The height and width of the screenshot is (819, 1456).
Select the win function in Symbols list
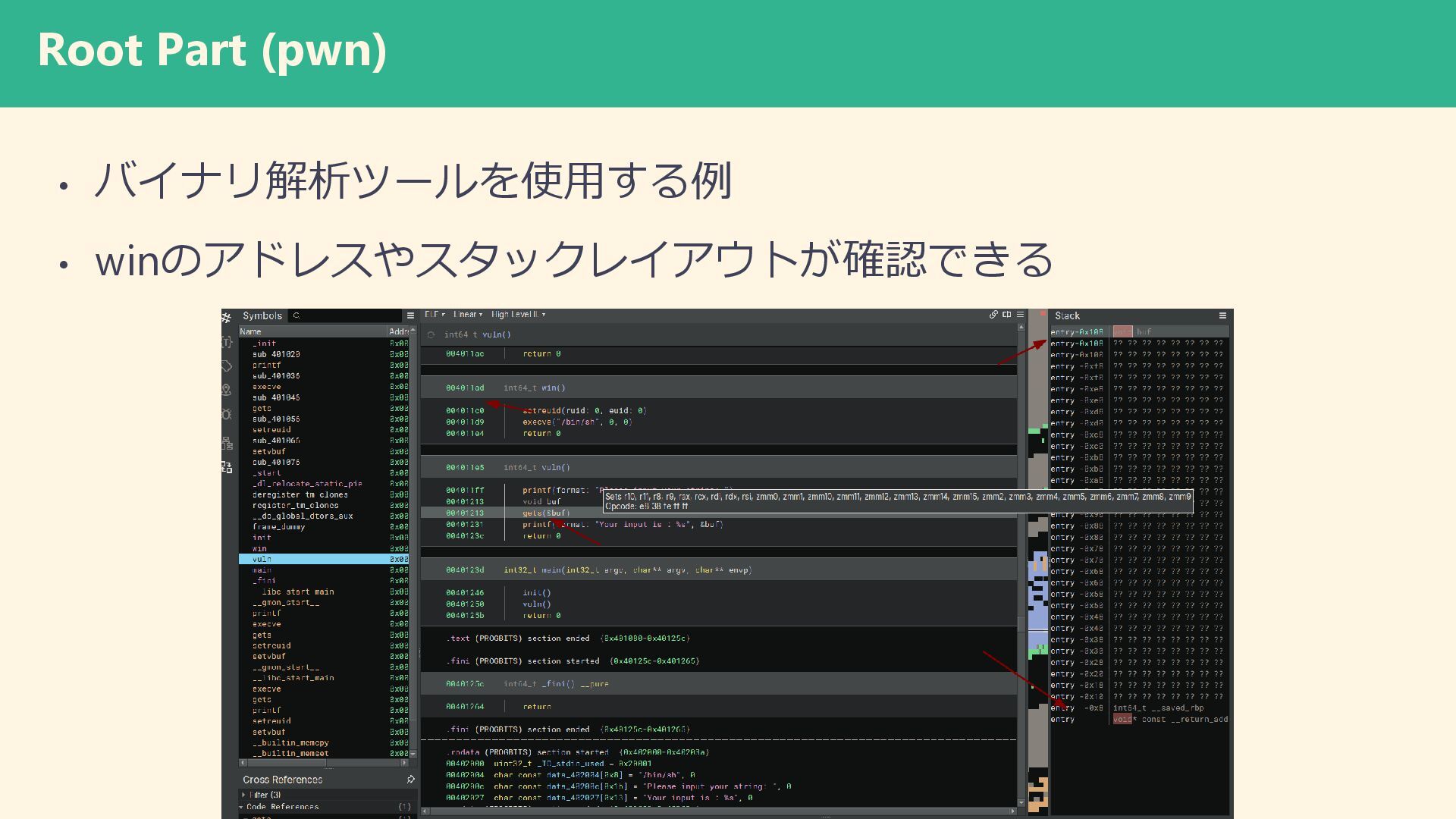(x=260, y=548)
